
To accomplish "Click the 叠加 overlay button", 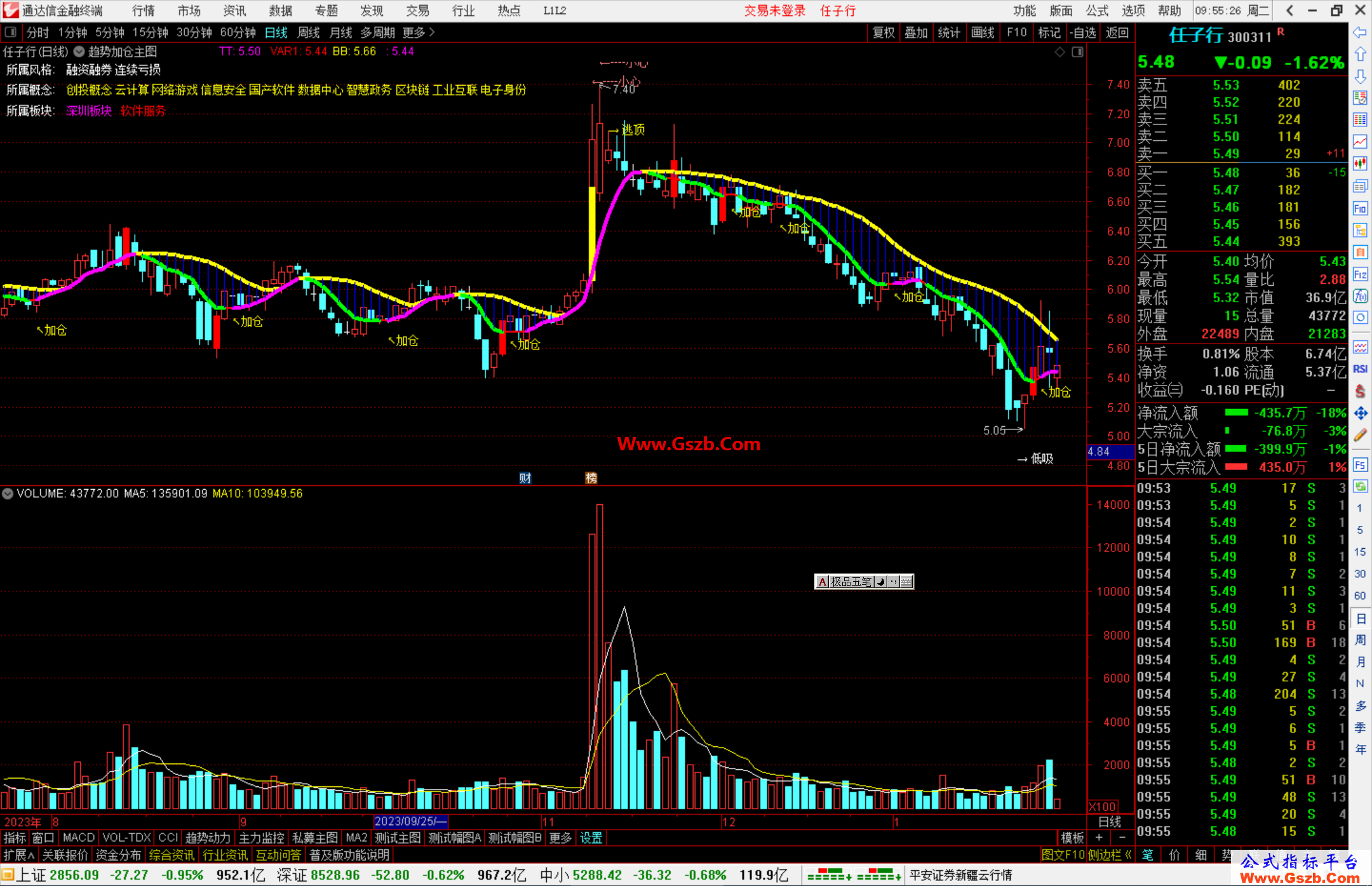I will (917, 32).
